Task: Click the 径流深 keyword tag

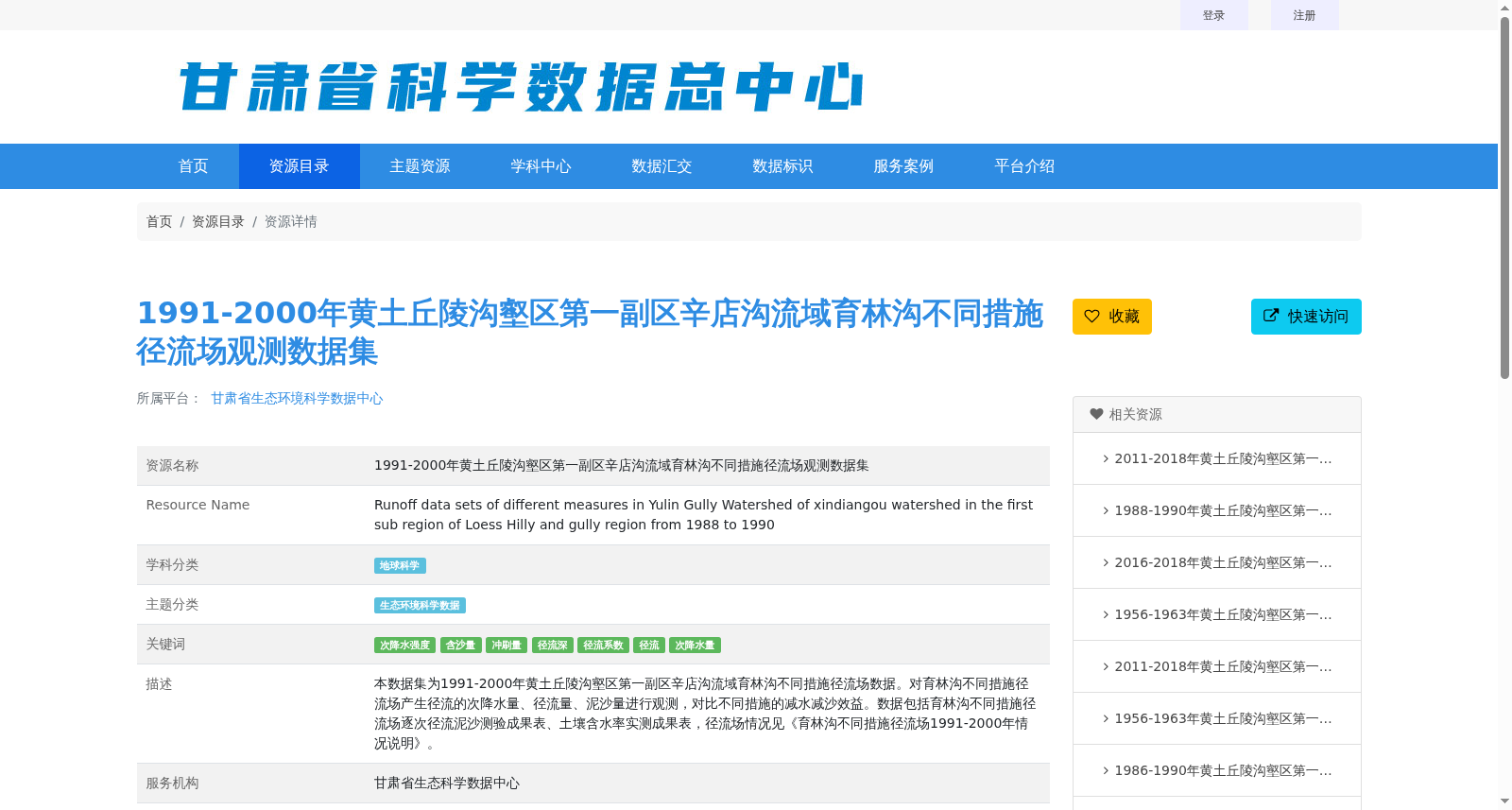Action: click(553, 646)
